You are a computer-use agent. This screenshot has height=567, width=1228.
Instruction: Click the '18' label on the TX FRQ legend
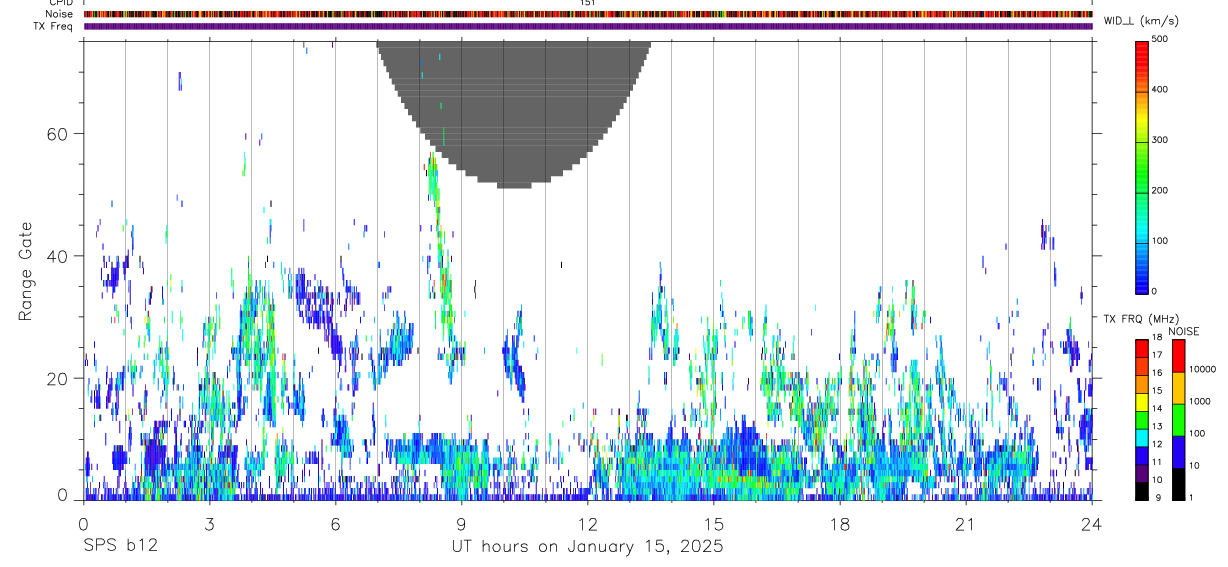tap(1156, 338)
